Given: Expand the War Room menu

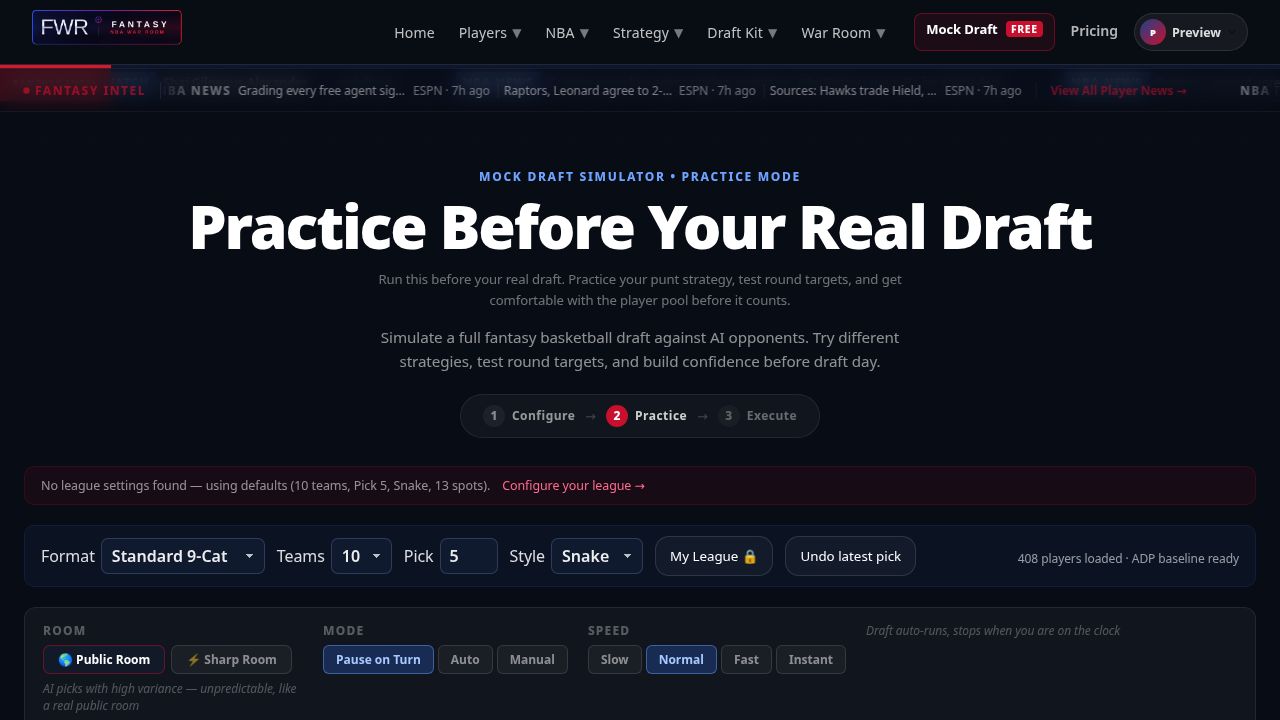Looking at the screenshot, I should [843, 33].
